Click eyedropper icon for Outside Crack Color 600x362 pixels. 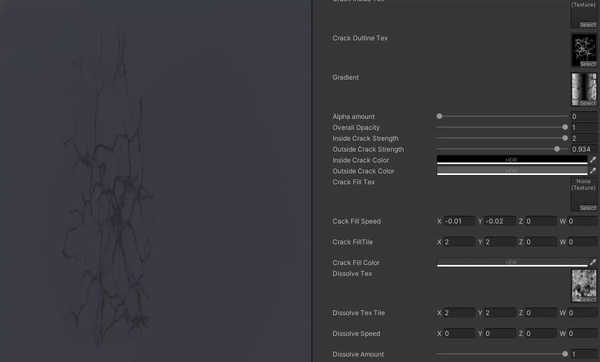pos(593,171)
